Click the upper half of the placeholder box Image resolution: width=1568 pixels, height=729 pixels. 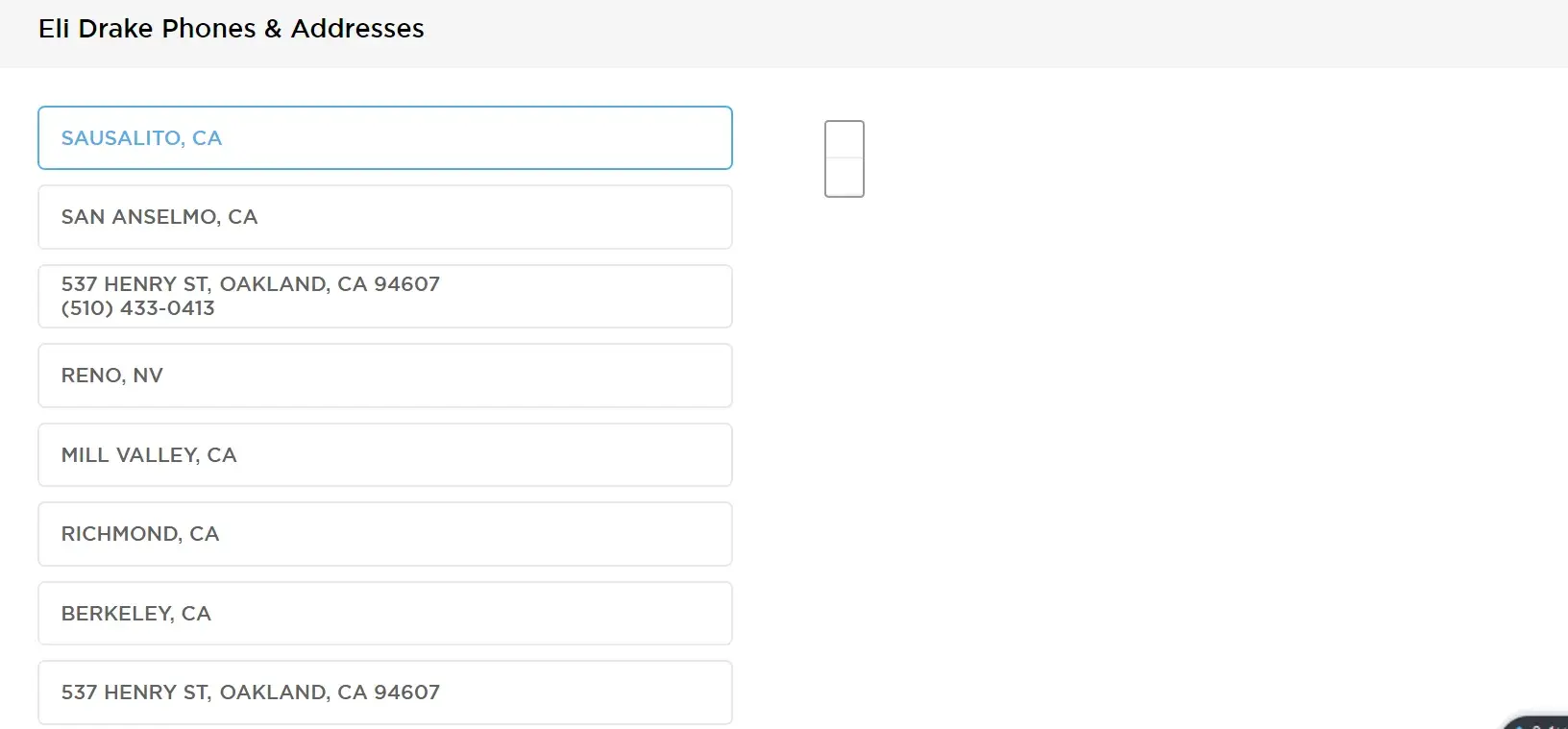(x=845, y=139)
